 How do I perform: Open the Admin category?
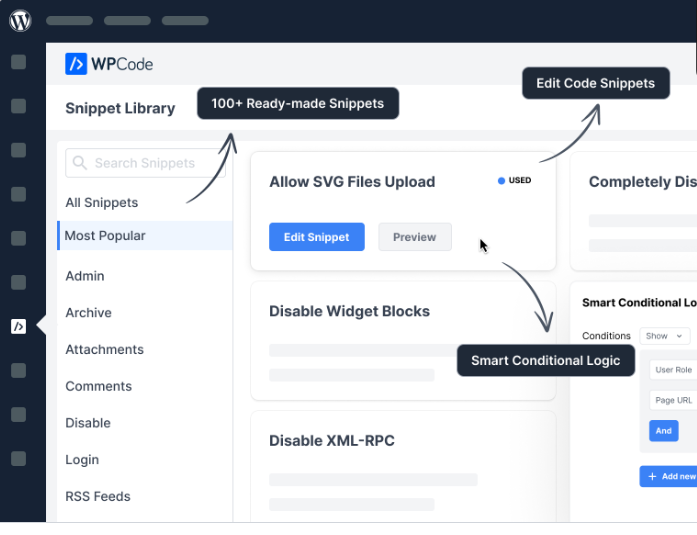point(85,276)
